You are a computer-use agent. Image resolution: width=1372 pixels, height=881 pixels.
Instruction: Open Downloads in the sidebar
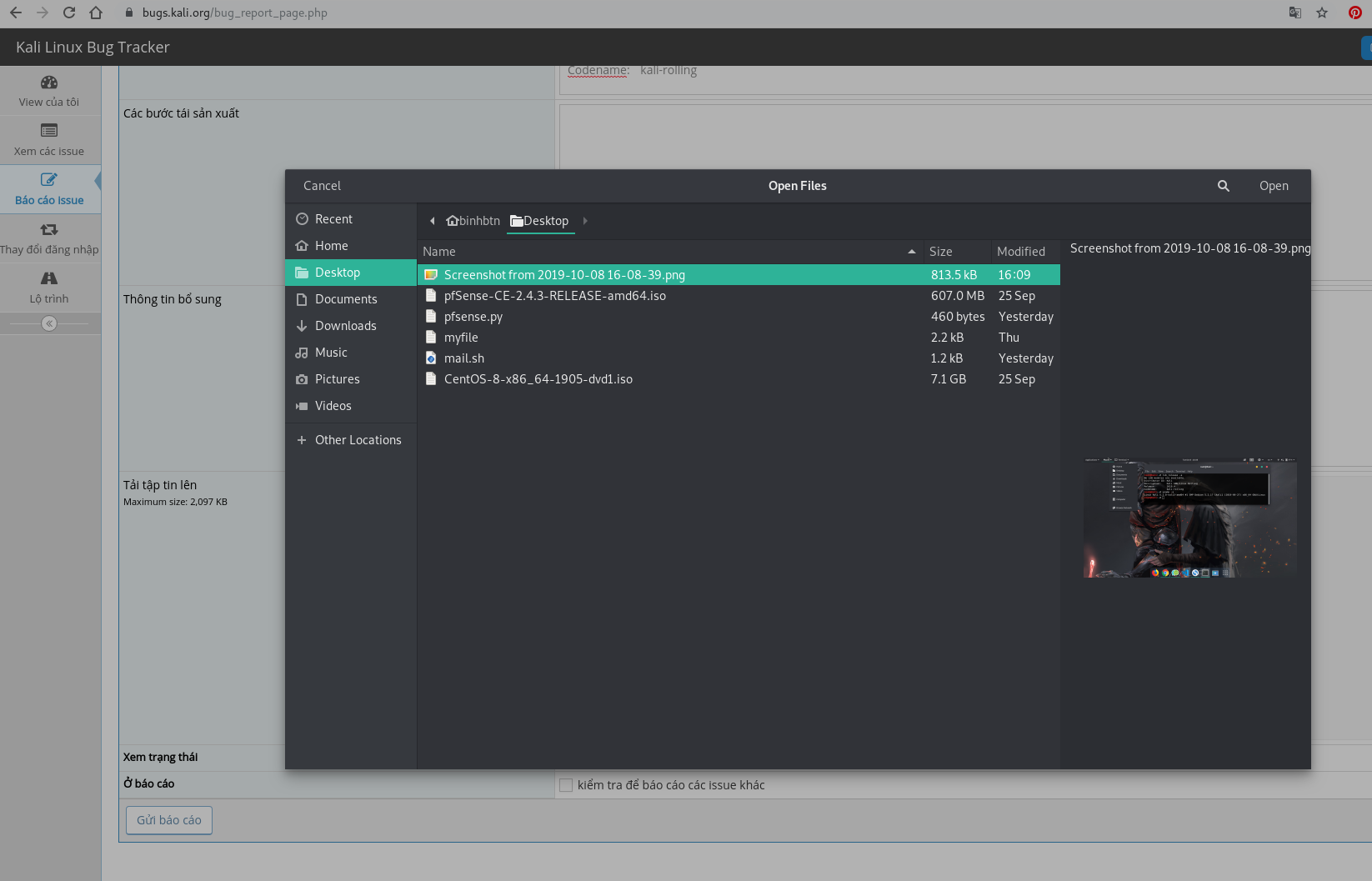click(345, 326)
